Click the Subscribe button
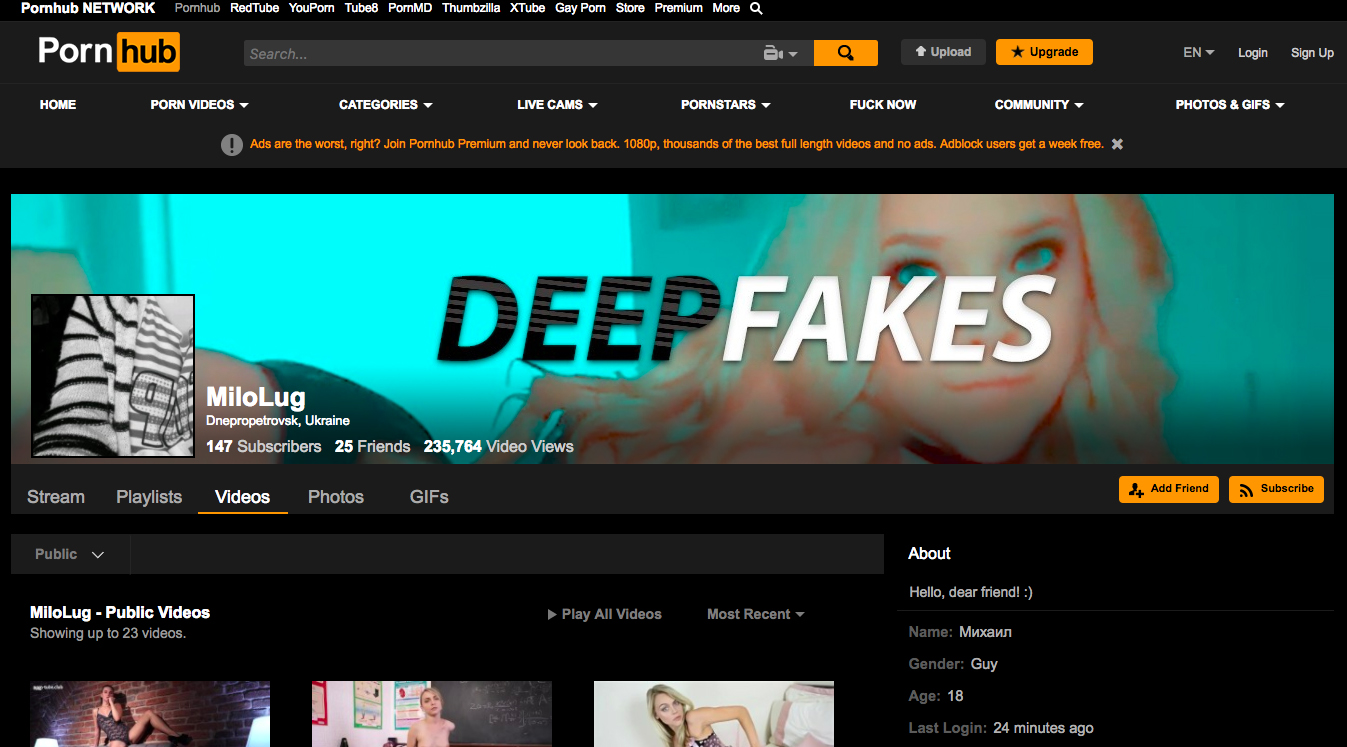 pos(1276,489)
